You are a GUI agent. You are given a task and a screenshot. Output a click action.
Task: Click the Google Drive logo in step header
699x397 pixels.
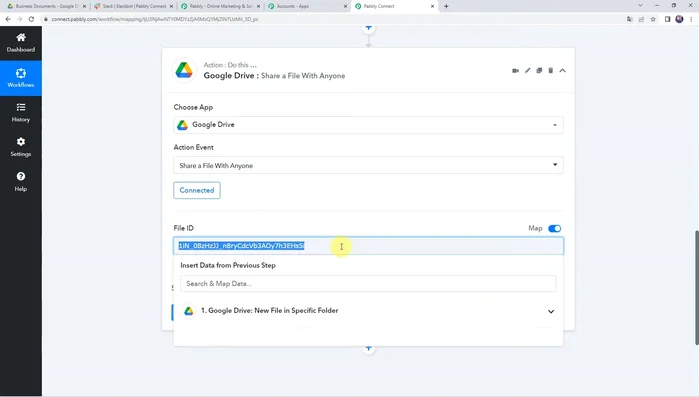184,70
